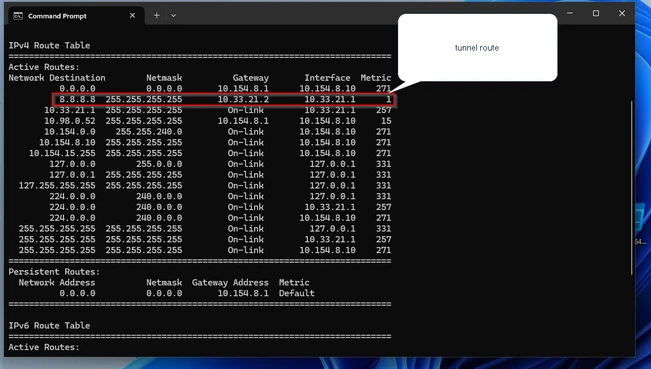
Task: Click the "IPv4 Route Table" heading
Action: click(x=49, y=45)
